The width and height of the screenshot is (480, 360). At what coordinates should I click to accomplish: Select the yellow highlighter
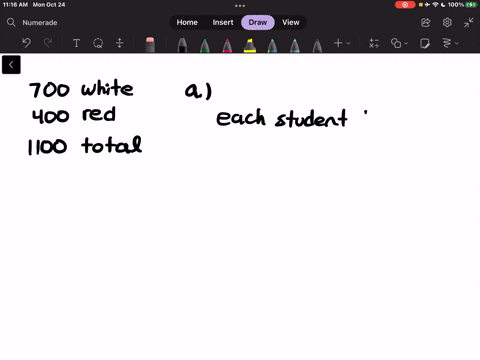pyautogui.click(x=250, y=45)
